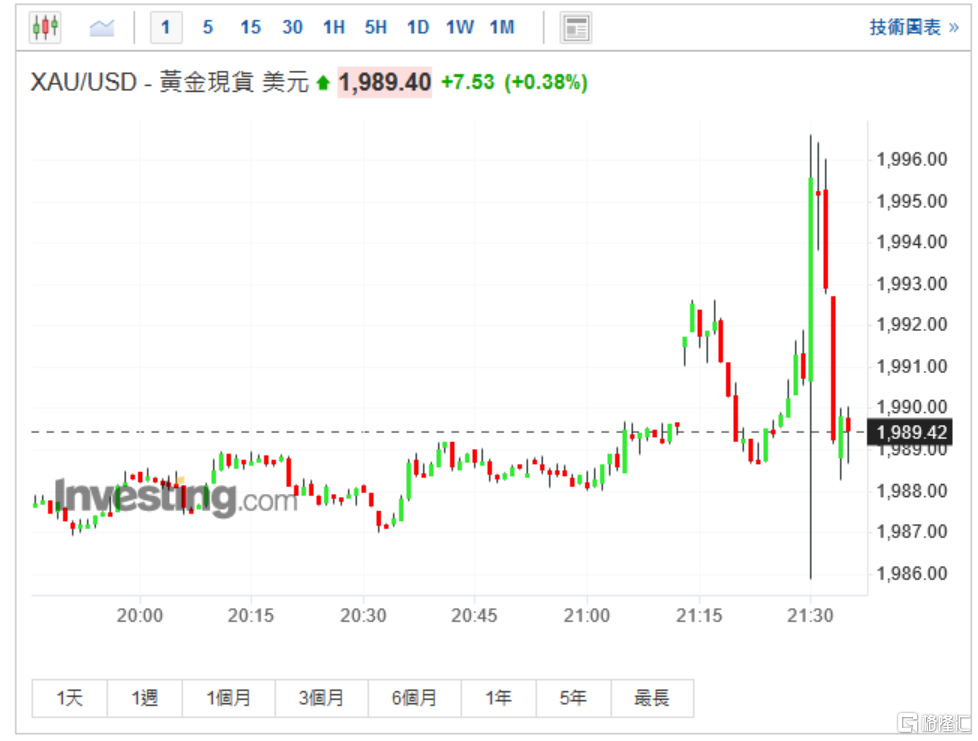The height and width of the screenshot is (741, 978).
Task: Select the 15-minute interval button
Action: click(250, 28)
